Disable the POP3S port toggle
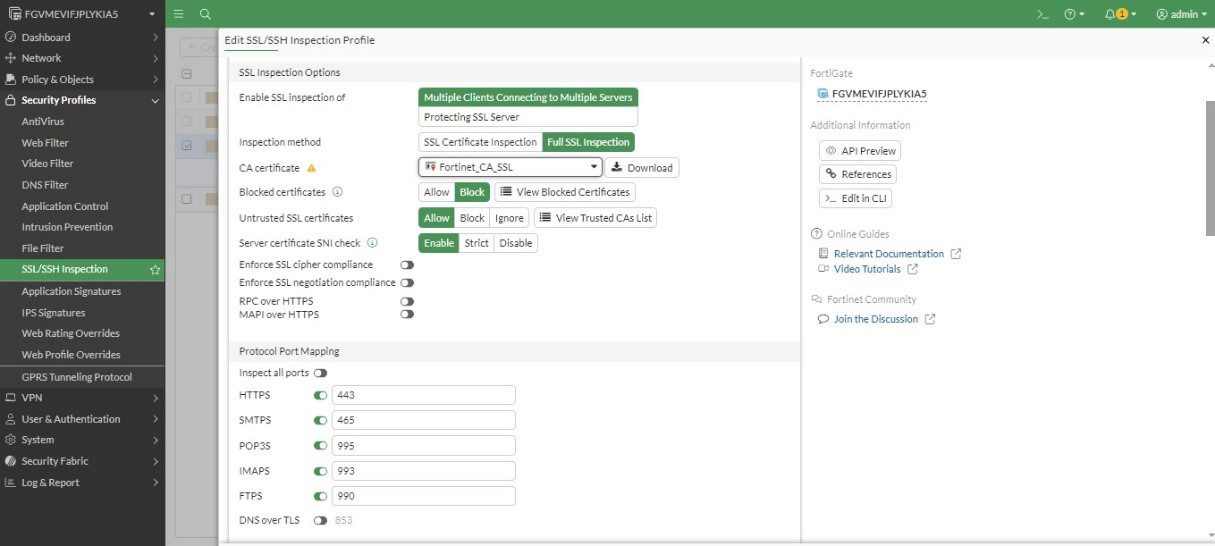 click(320, 446)
